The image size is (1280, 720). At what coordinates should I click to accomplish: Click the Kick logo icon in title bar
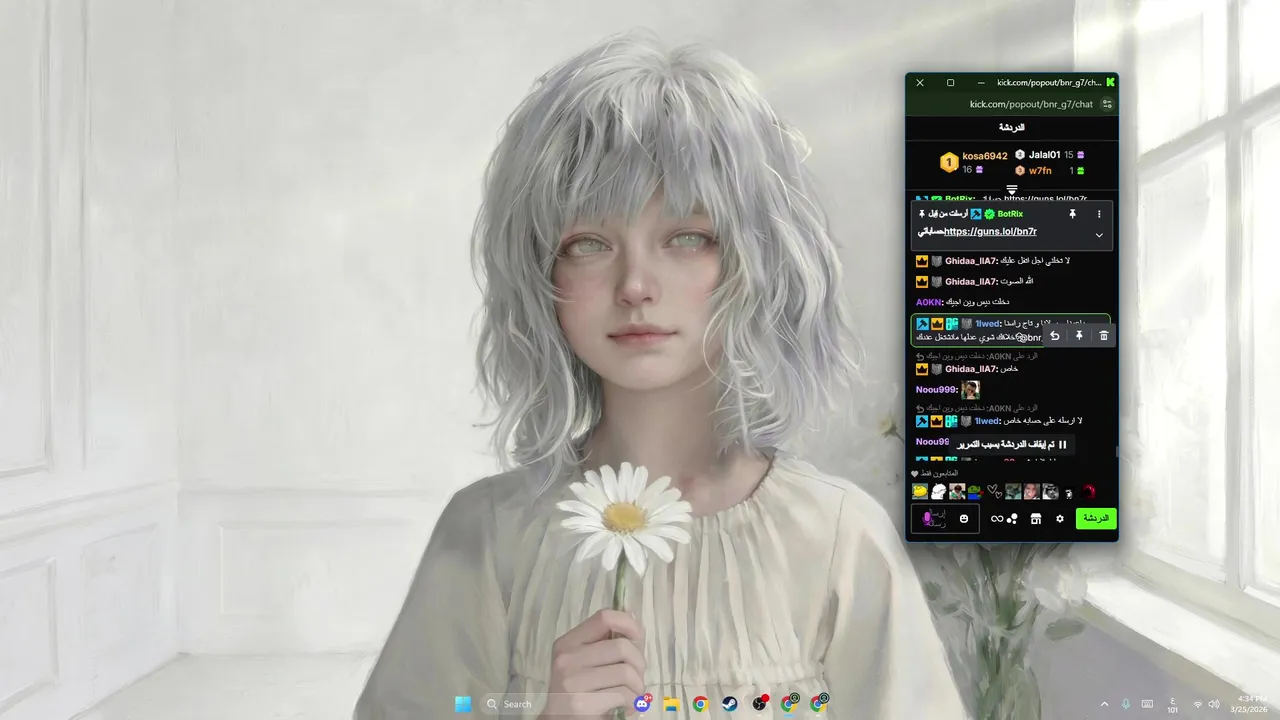[x=1110, y=82]
